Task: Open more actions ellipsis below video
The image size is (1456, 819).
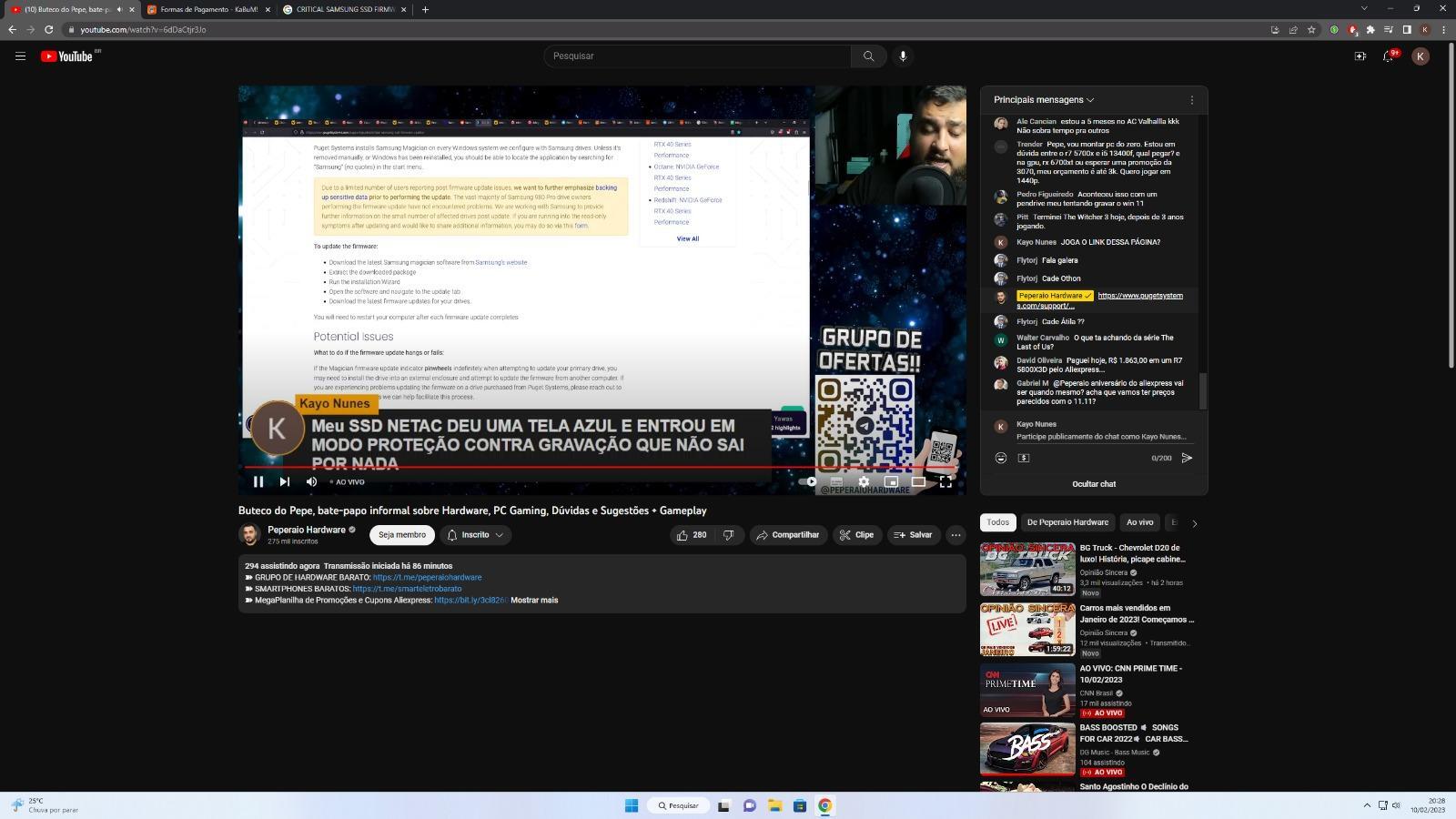Action: (x=955, y=535)
